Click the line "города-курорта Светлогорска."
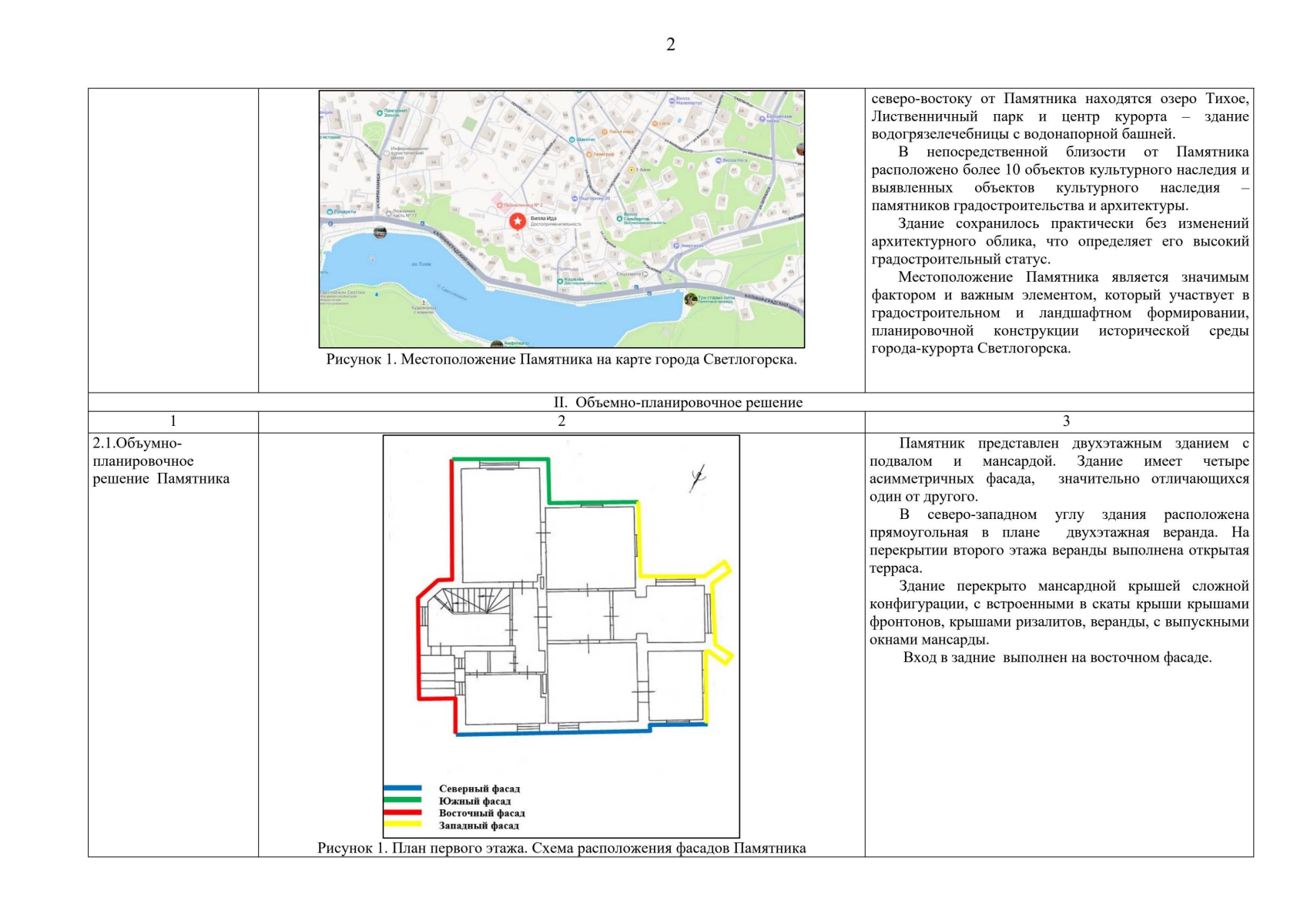 (970, 348)
